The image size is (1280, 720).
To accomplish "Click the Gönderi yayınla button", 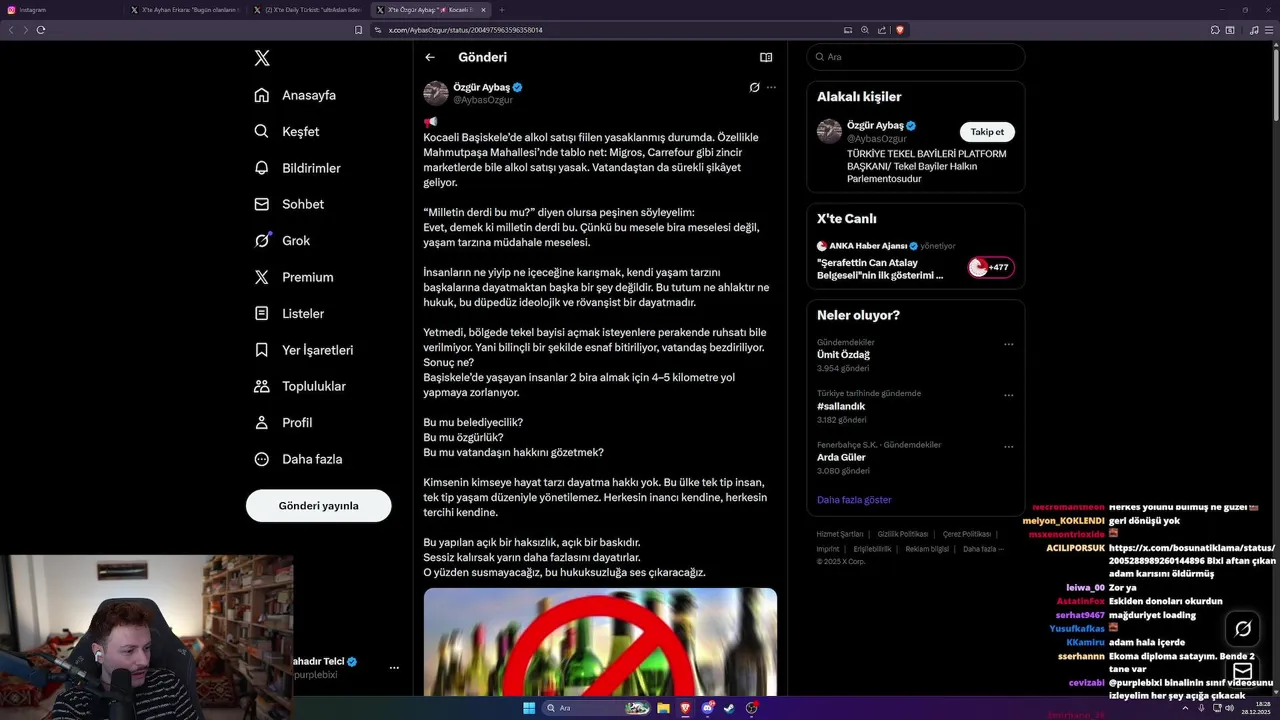I will [x=318, y=505].
